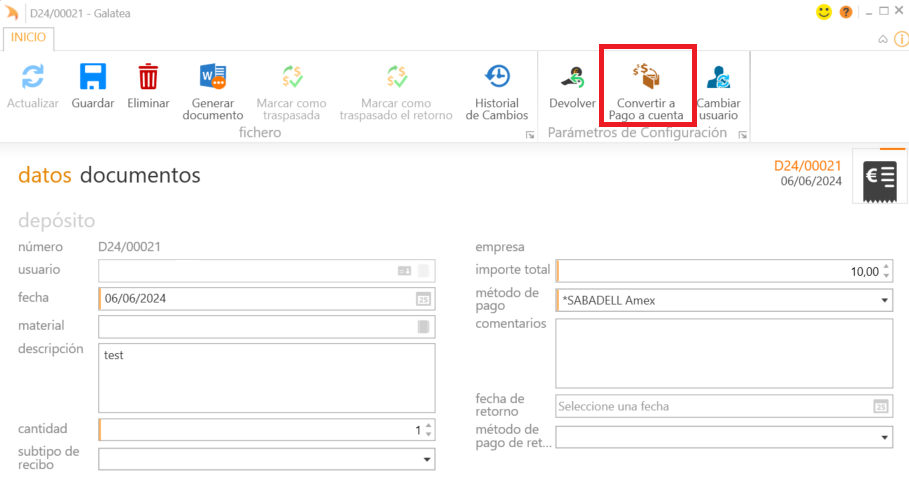Click Generar documento Word icon
This screenshot has height=491, width=909.
coord(212,78)
